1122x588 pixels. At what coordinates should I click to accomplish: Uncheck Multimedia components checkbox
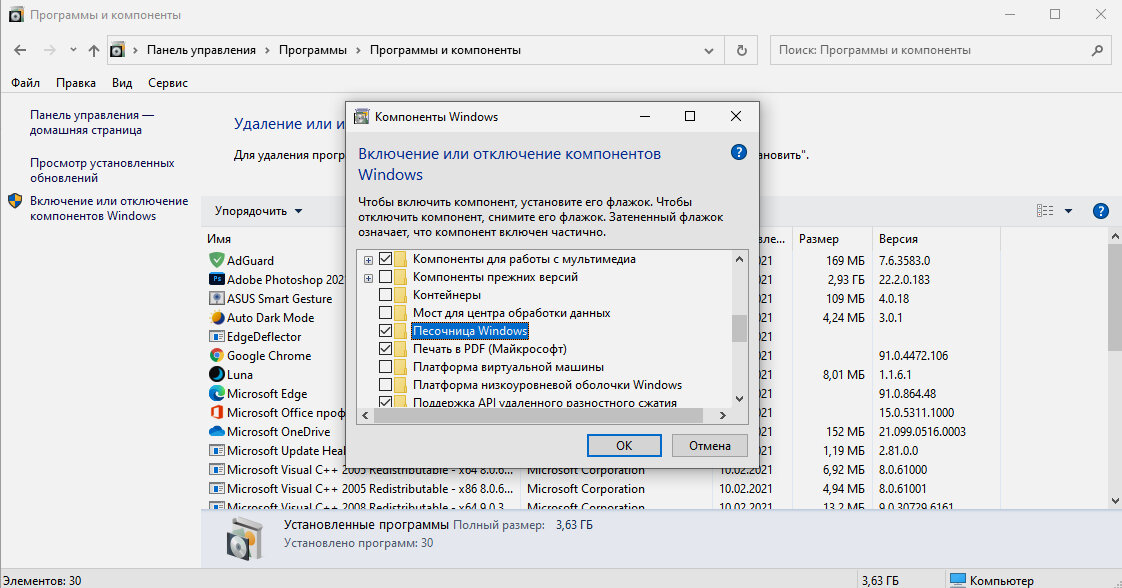[x=385, y=259]
